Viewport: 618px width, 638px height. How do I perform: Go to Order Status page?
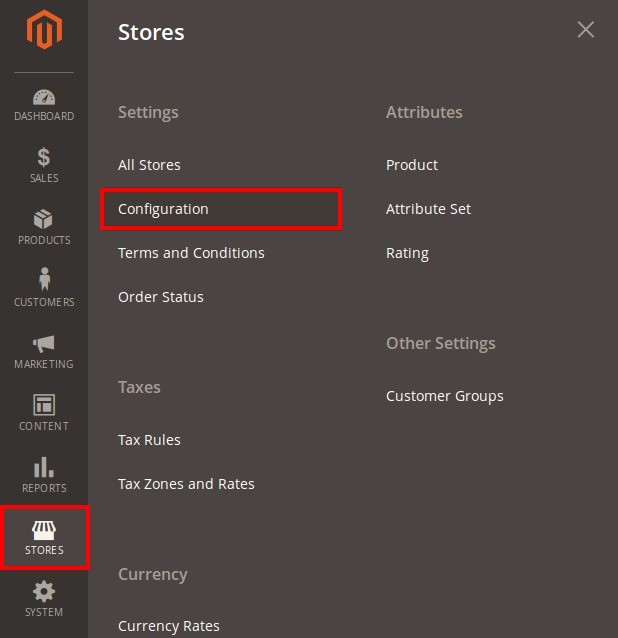160,297
